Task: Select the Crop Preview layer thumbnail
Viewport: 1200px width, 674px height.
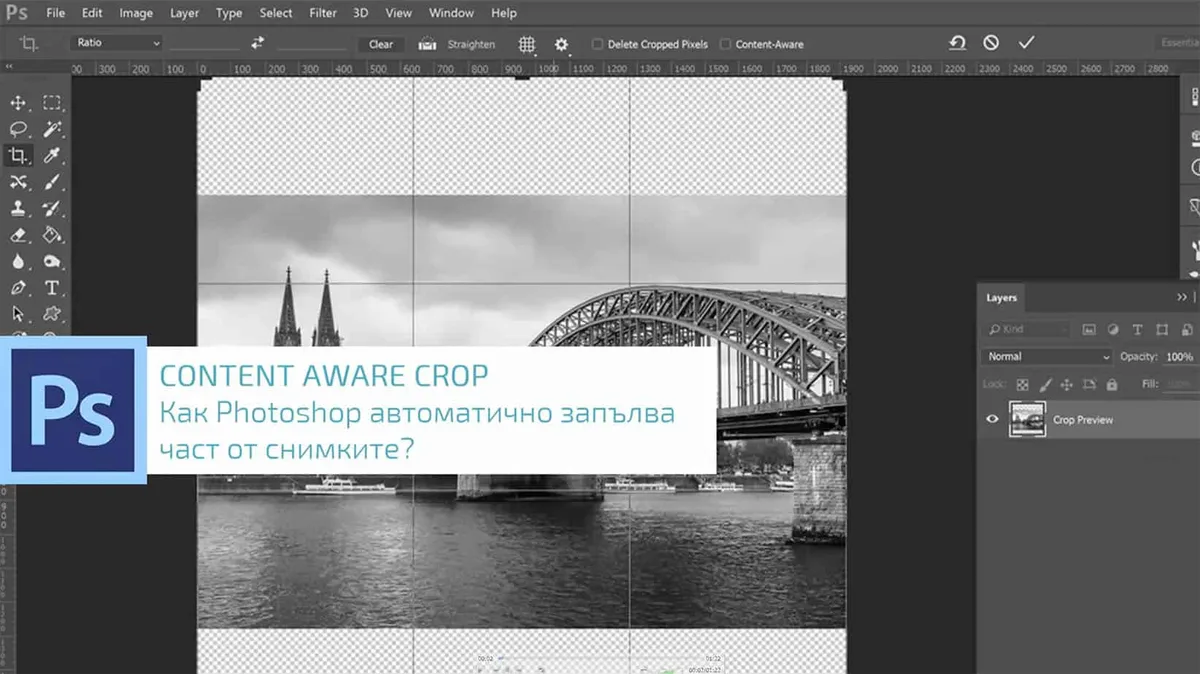Action: click(1028, 419)
